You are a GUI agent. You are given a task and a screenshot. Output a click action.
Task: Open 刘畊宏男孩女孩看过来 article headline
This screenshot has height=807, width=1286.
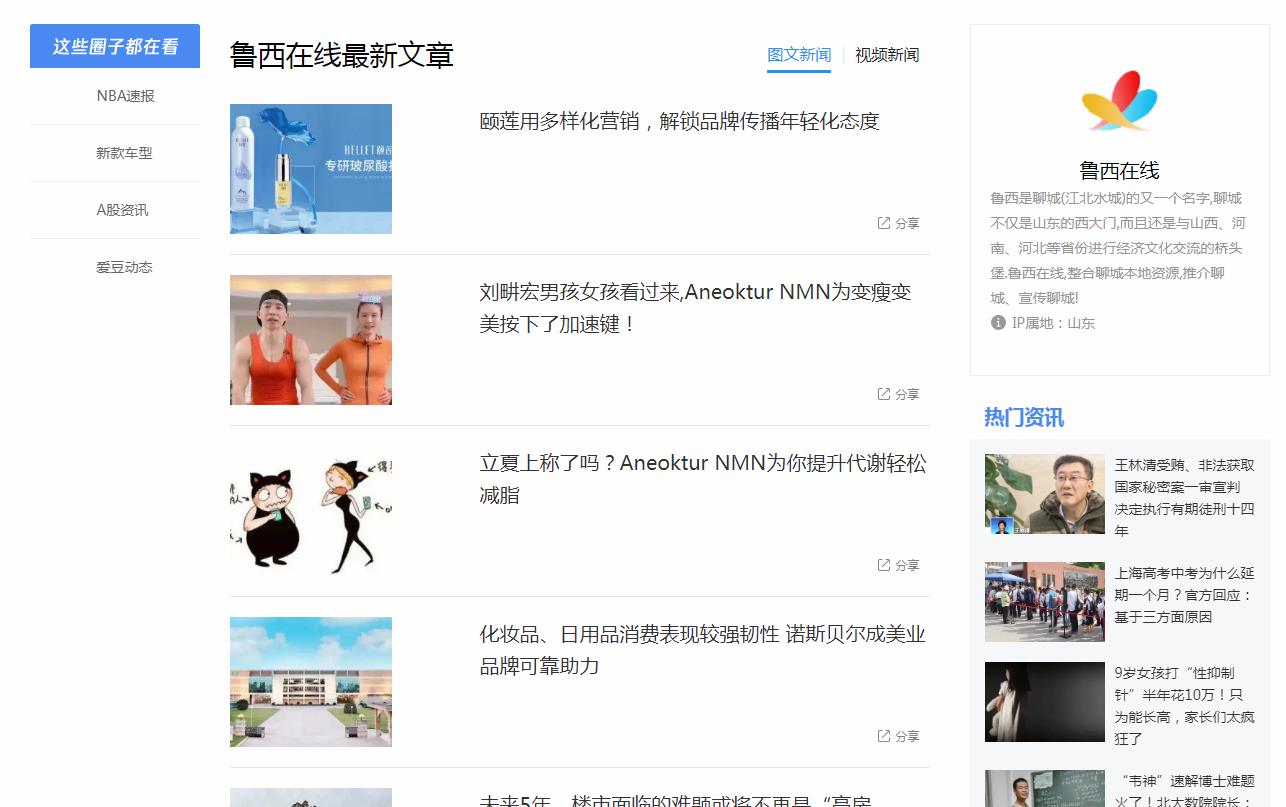click(x=696, y=308)
